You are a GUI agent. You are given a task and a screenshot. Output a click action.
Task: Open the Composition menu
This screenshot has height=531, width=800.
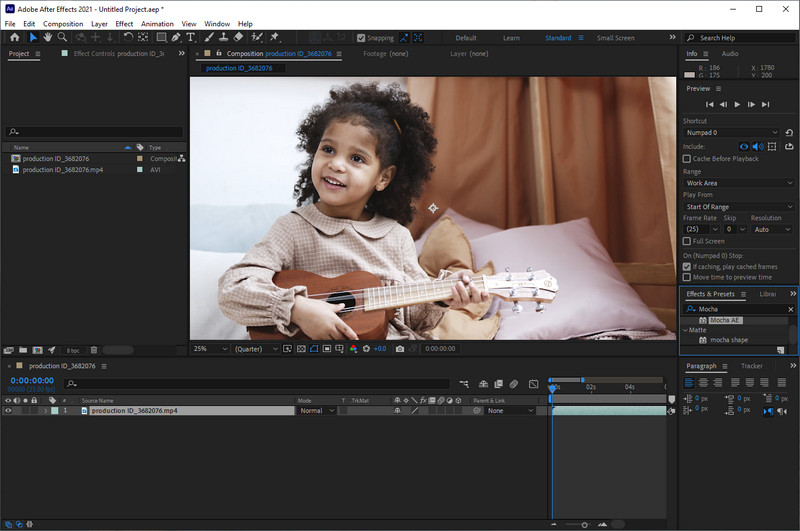coord(63,23)
